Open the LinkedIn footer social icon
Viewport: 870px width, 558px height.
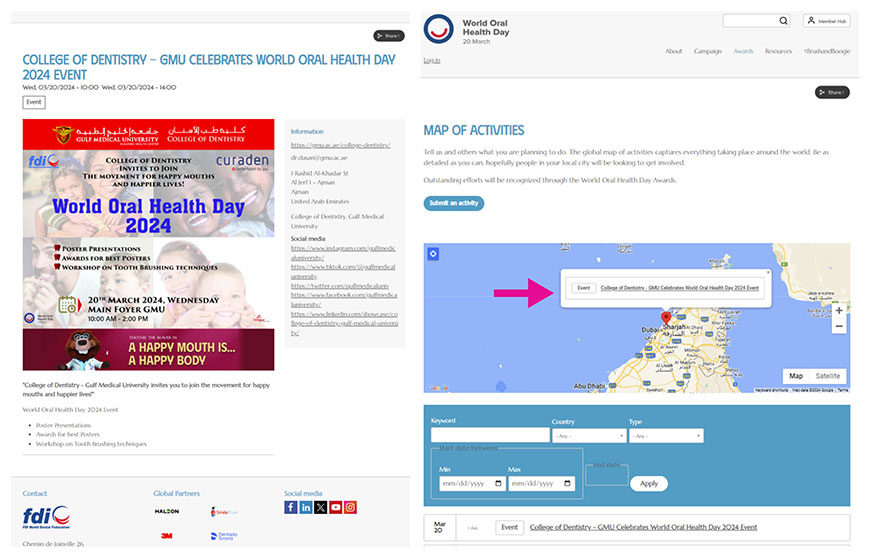pyautogui.click(x=306, y=507)
